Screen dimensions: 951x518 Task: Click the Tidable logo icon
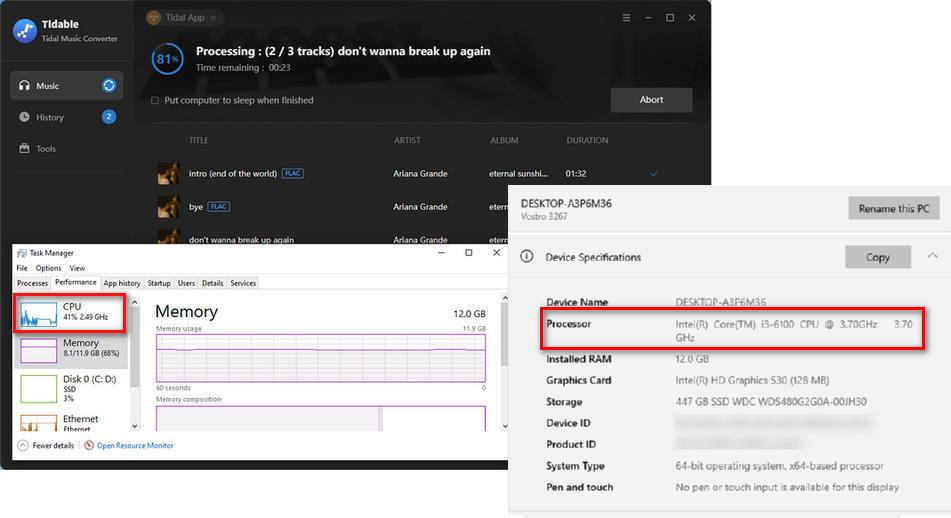pos(25,31)
